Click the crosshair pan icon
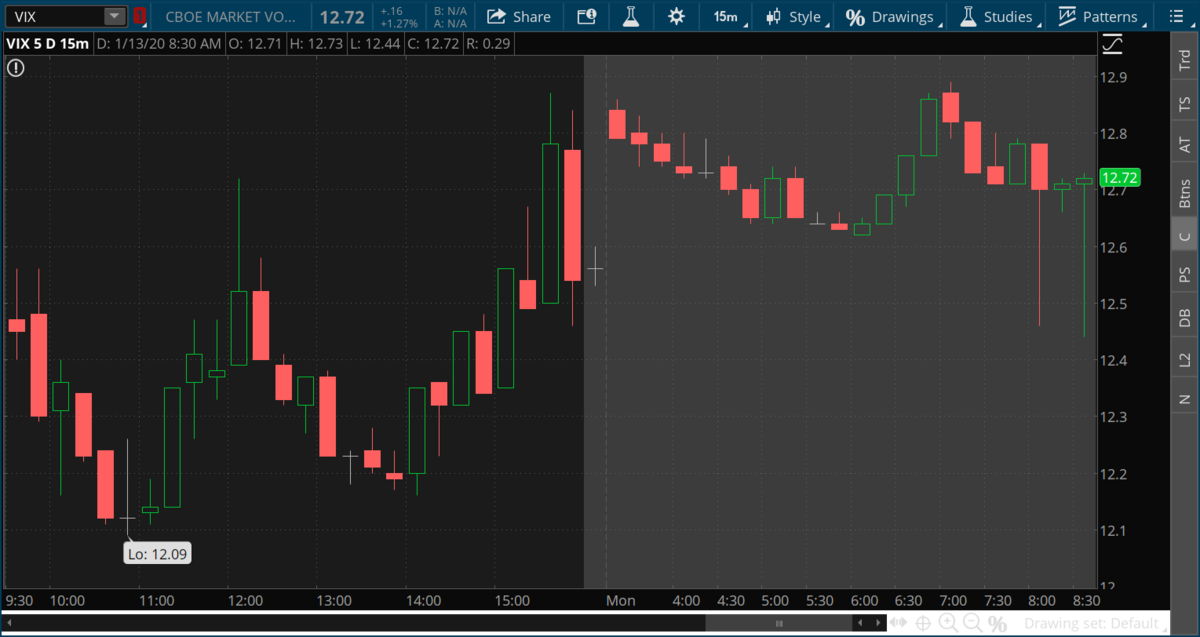This screenshot has width=1200, height=637. 923,623
